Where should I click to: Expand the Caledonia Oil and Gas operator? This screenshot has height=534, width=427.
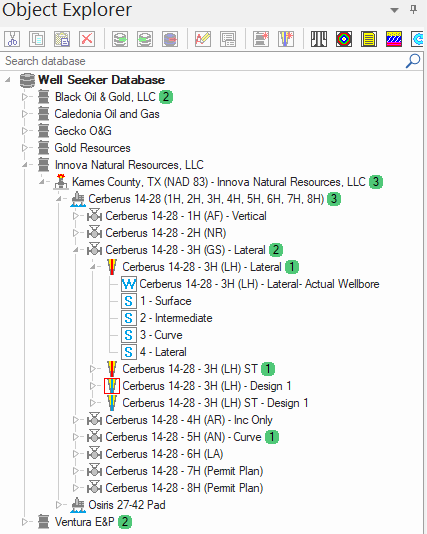tap(25, 114)
